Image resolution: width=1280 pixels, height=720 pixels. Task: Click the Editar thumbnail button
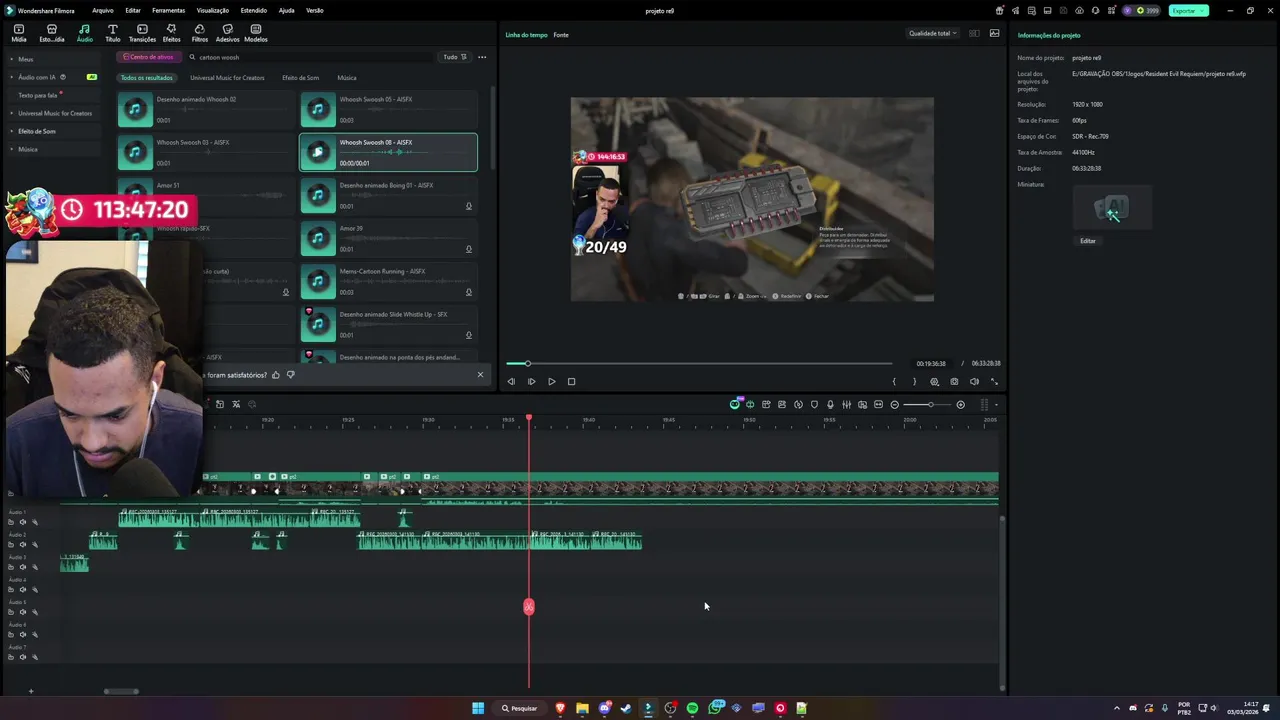pyautogui.click(x=1087, y=241)
